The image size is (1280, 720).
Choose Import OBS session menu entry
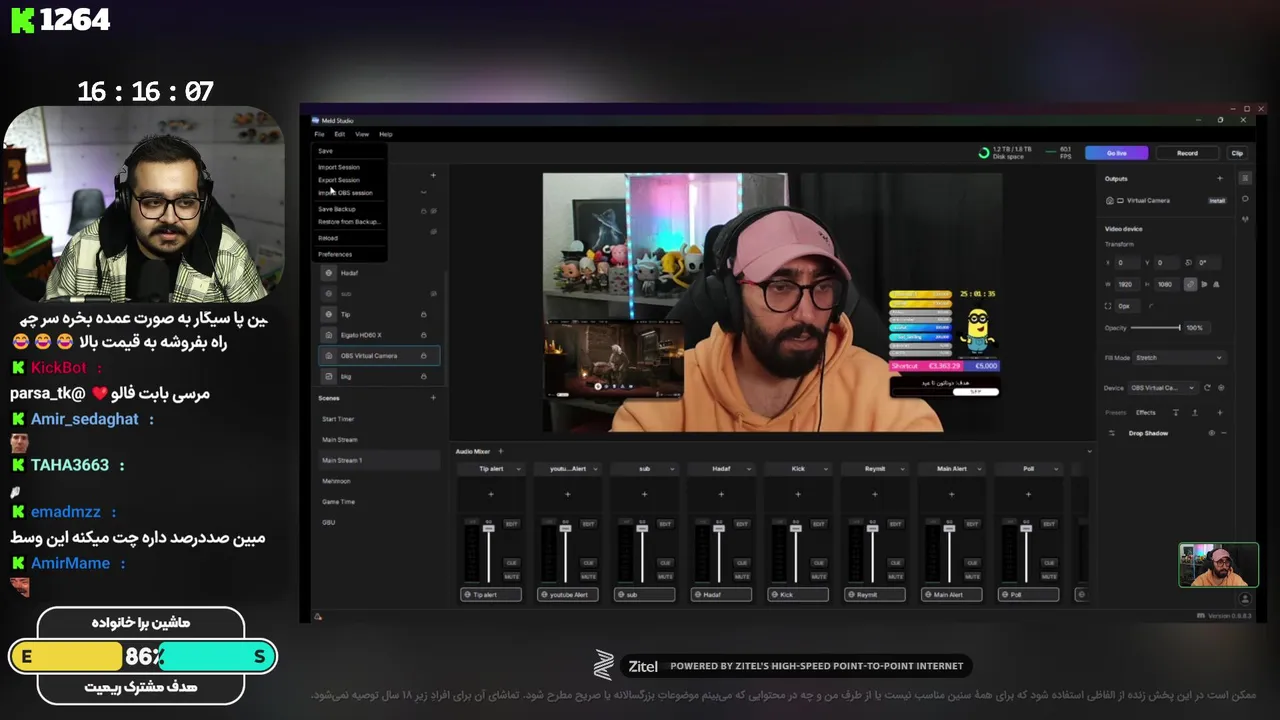(345, 193)
